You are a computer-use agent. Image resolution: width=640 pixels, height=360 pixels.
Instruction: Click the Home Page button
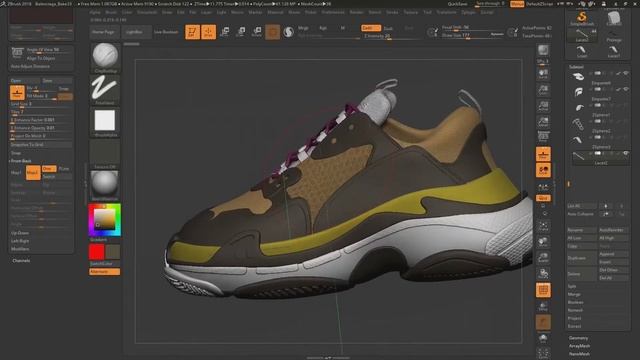(104, 32)
